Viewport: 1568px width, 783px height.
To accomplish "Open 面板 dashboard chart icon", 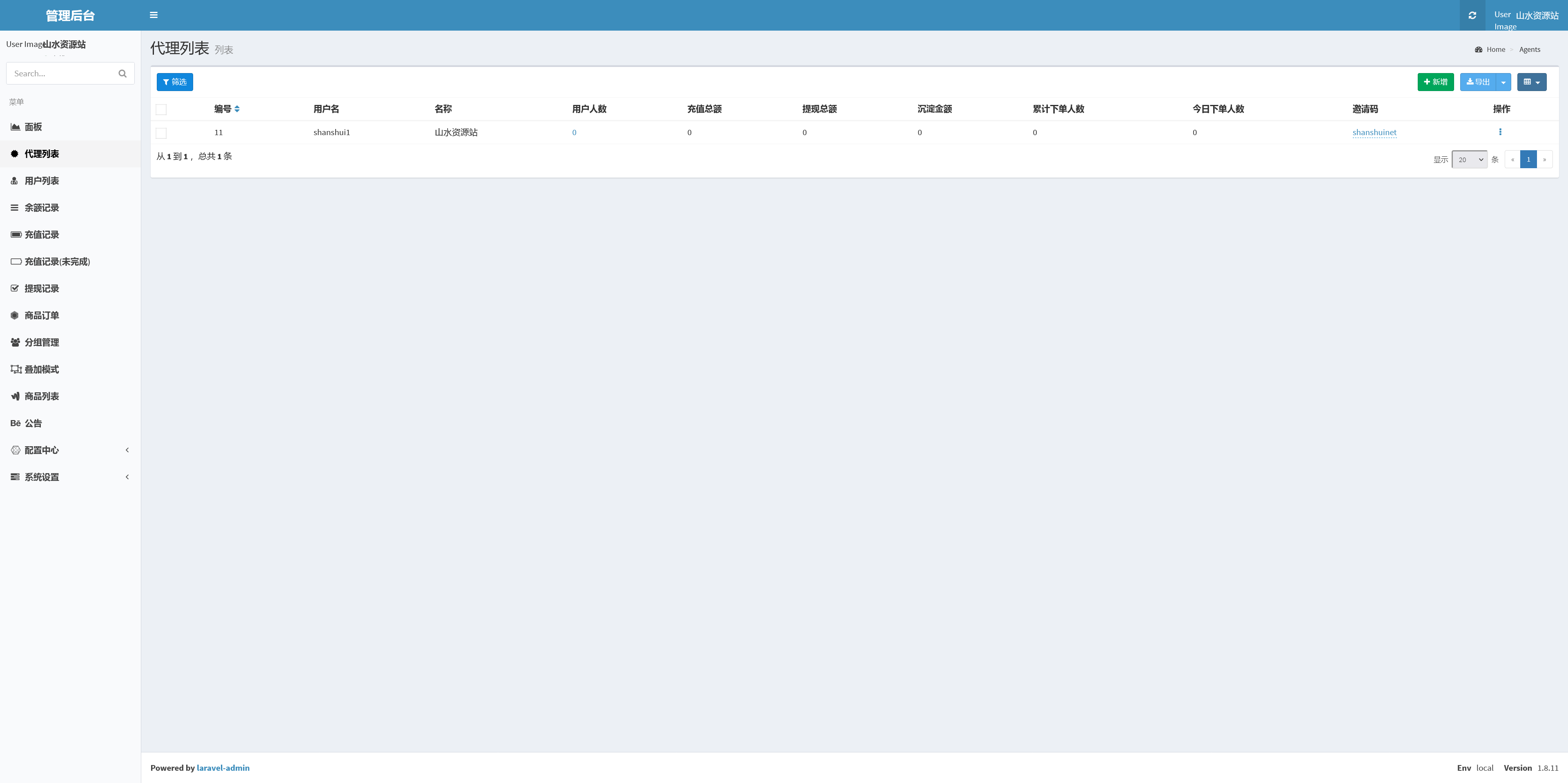I will [x=15, y=127].
